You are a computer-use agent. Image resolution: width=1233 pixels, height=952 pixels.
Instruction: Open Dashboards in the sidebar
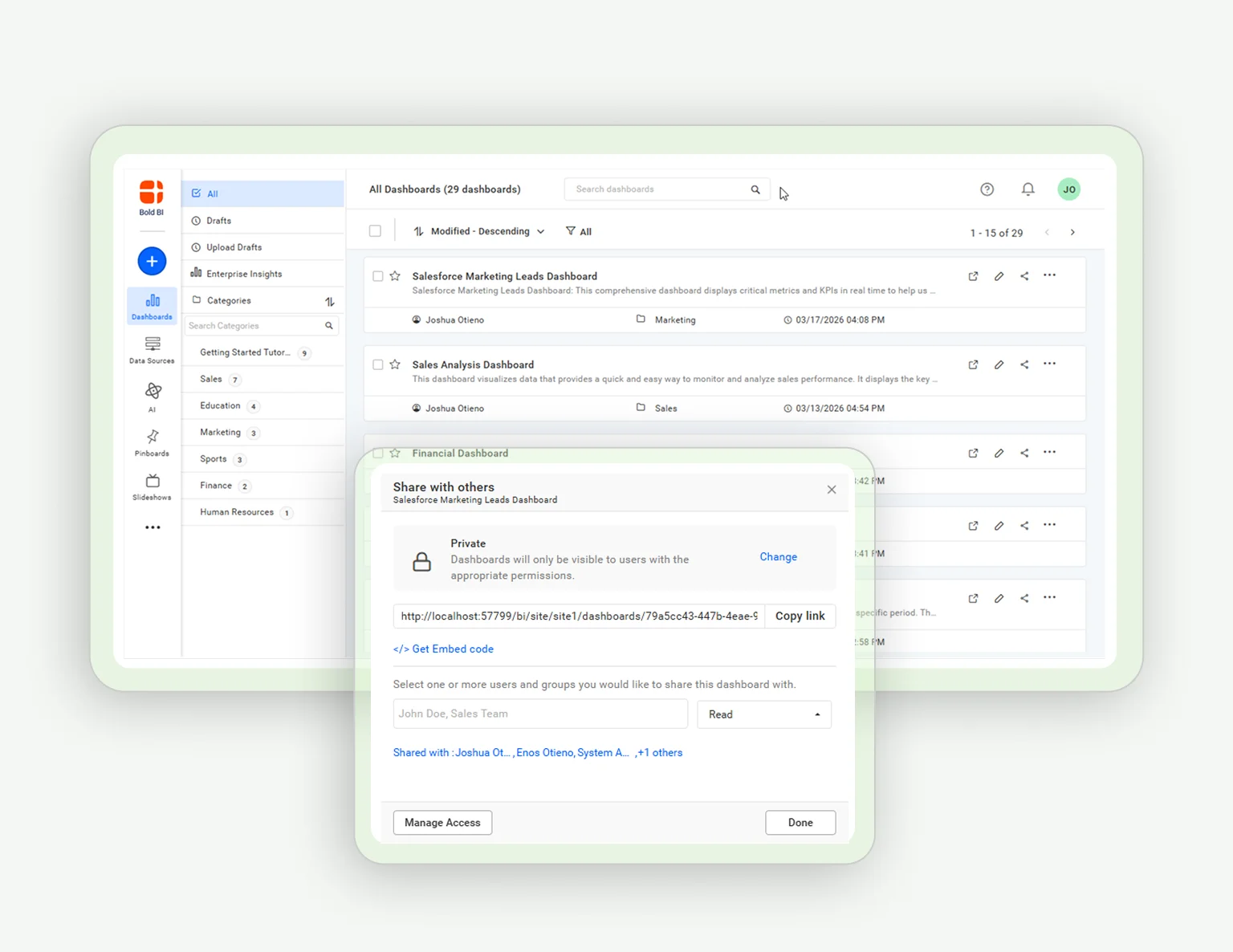pos(152,307)
